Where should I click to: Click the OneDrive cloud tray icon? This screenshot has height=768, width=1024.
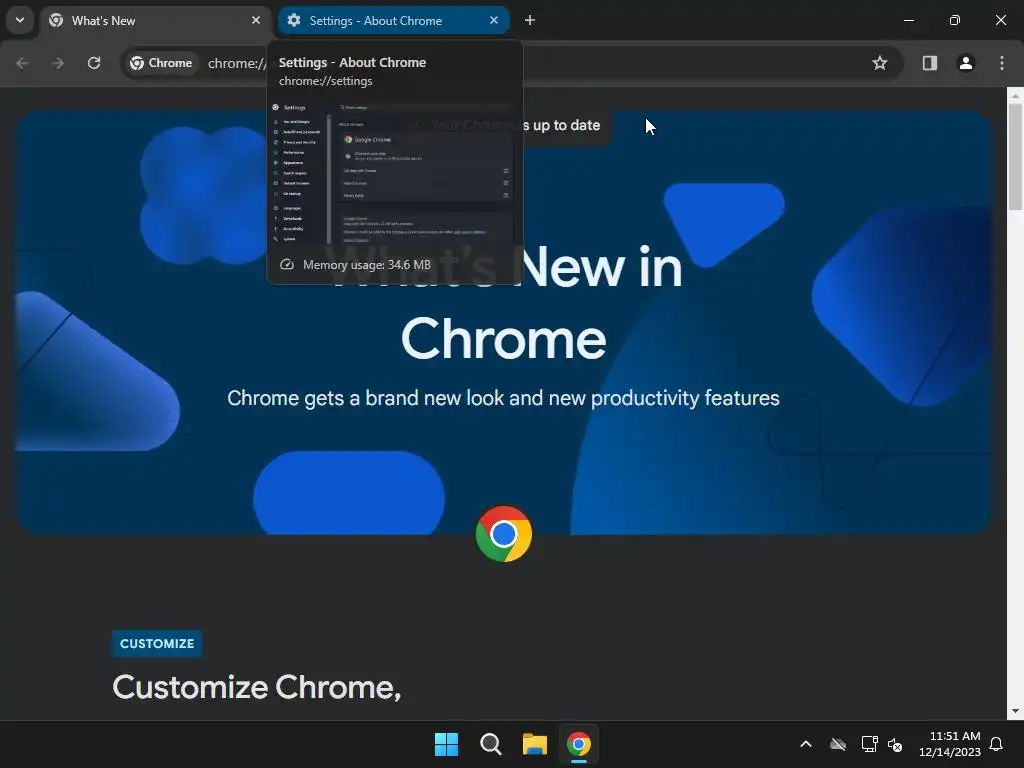[838, 744]
